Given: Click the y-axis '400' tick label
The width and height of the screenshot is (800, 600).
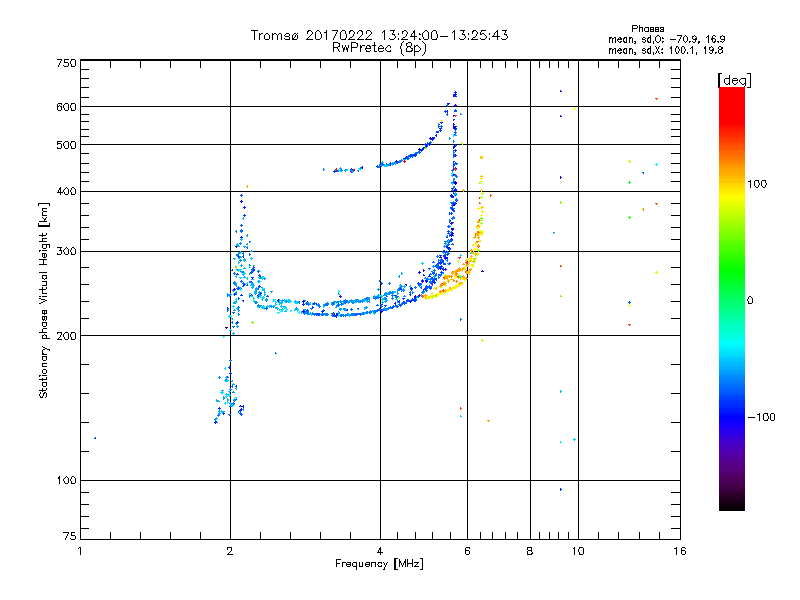Looking at the screenshot, I should pyautogui.click(x=66, y=191).
